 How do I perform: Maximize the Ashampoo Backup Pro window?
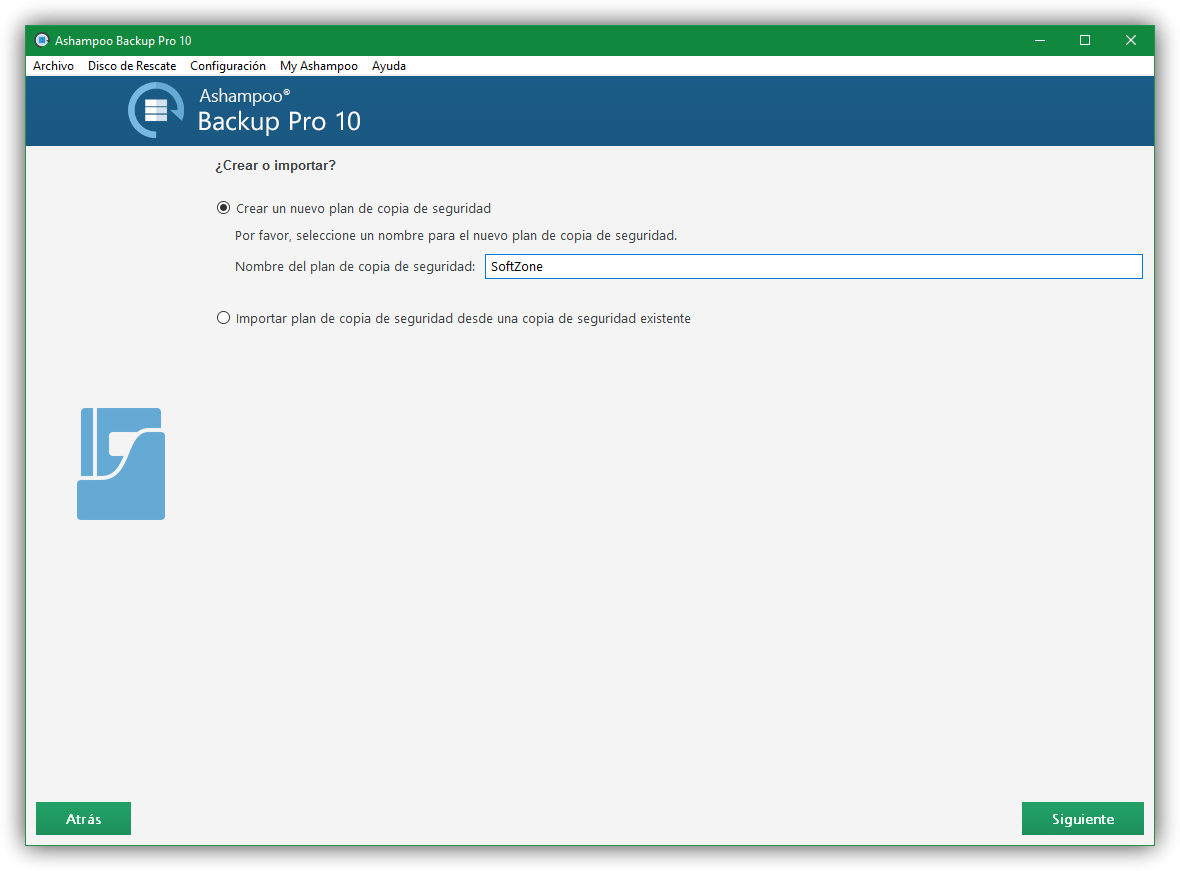[1085, 40]
